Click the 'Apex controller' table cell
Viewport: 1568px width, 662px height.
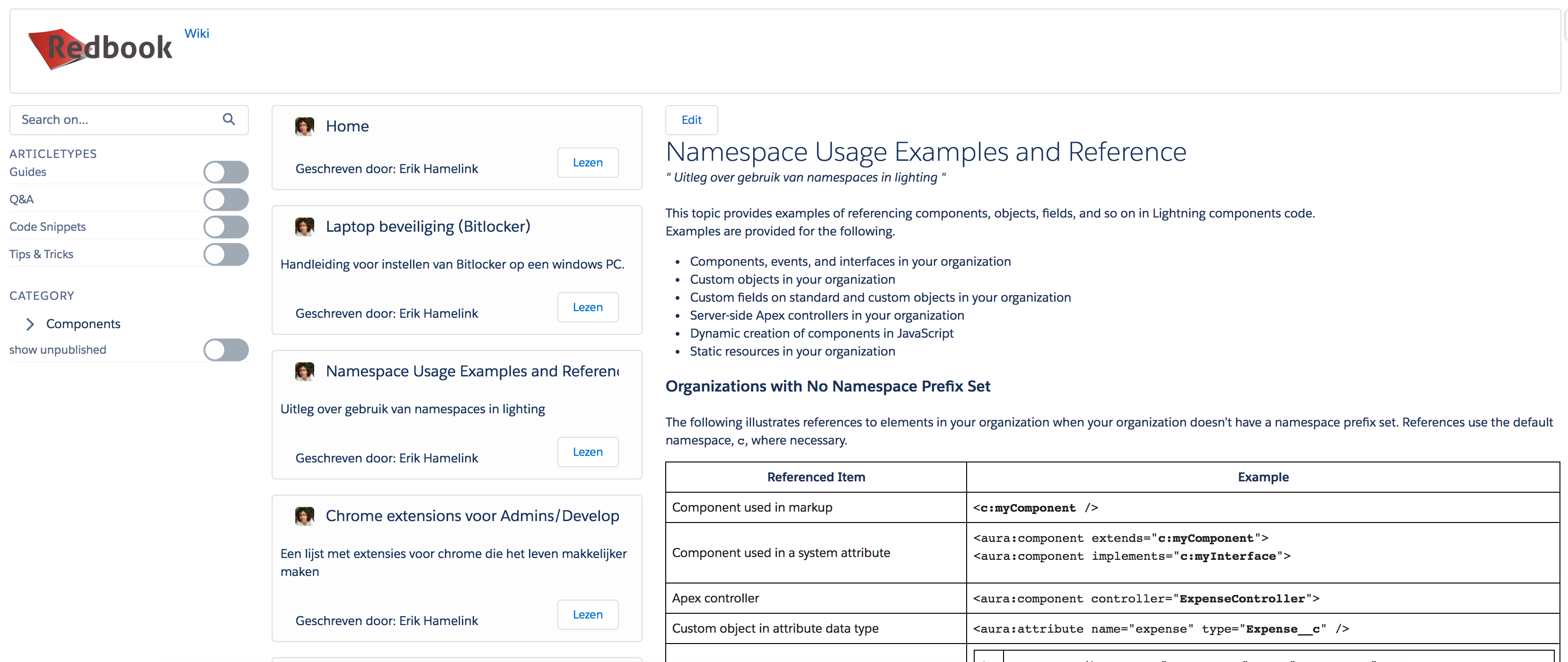[816, 598]
